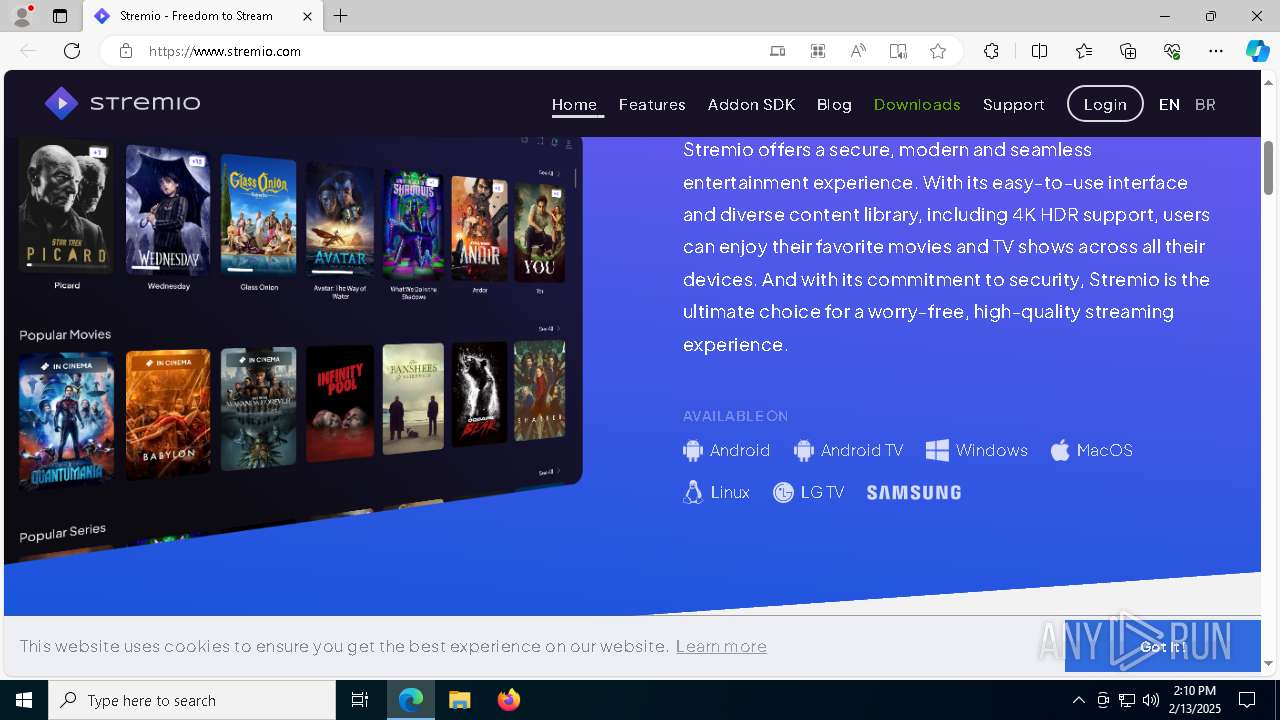Screen dimensions: 1280x720
Task: Select the Windows platform icon
Action: tap(937, 451)
